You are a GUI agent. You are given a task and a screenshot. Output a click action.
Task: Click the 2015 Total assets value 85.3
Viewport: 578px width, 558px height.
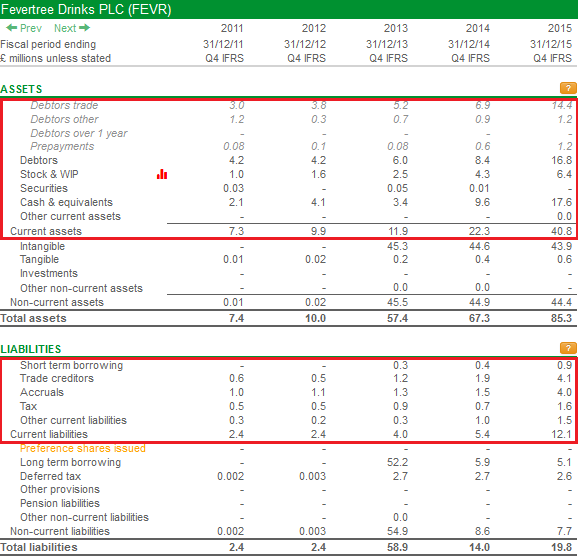coord(561,318)
